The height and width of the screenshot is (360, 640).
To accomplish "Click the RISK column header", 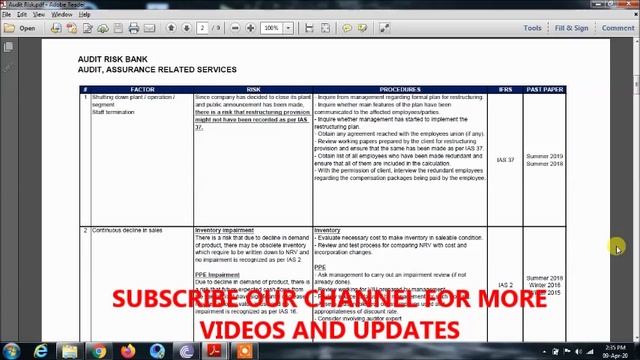I will point(253,89).
